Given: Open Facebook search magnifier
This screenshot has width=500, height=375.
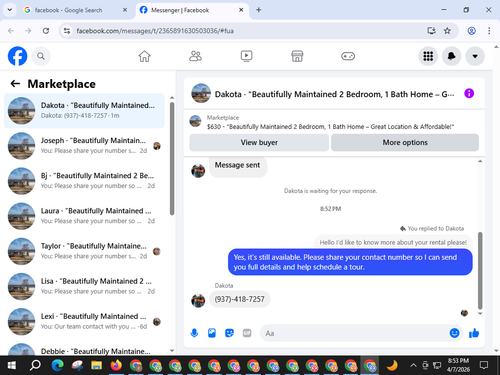Looking at the screenshot, I should click(x=41, y=56).
